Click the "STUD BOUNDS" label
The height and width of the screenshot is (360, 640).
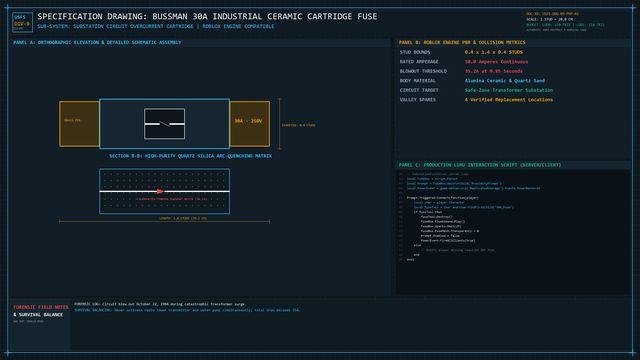tap(415, 52)
